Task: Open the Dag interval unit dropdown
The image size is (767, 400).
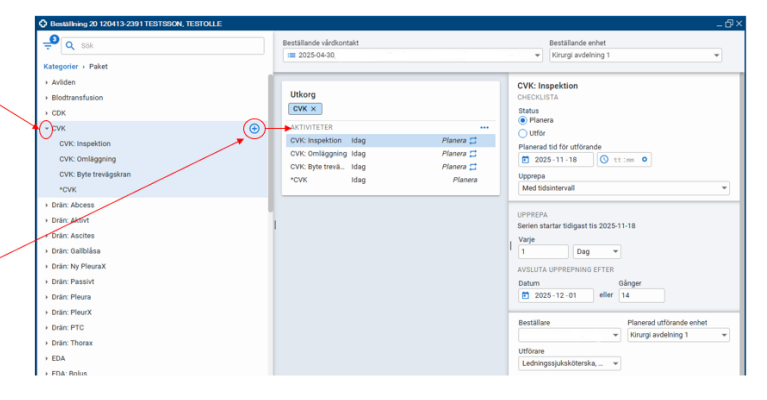Action: [x=597, y=251]
